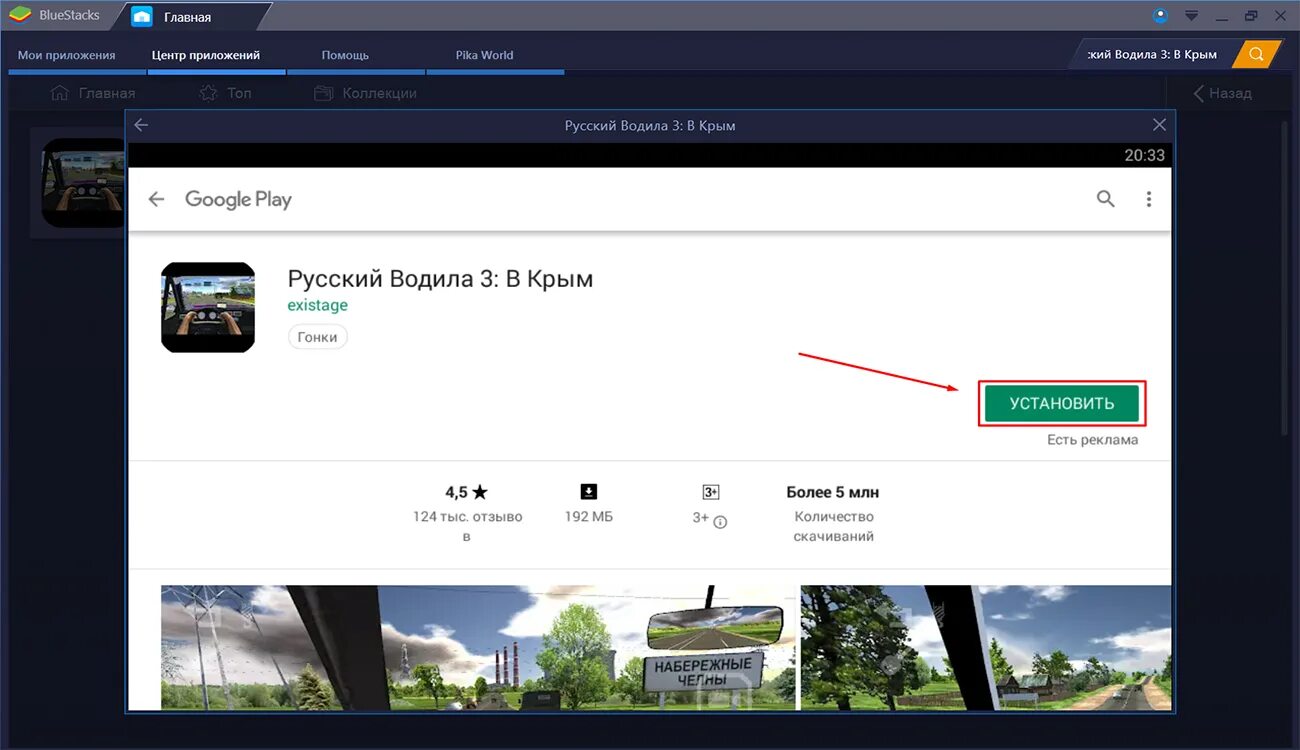Click the 20:33 clock in status bar
The image size is (1300, 750).
click(x=1144, y=155)
